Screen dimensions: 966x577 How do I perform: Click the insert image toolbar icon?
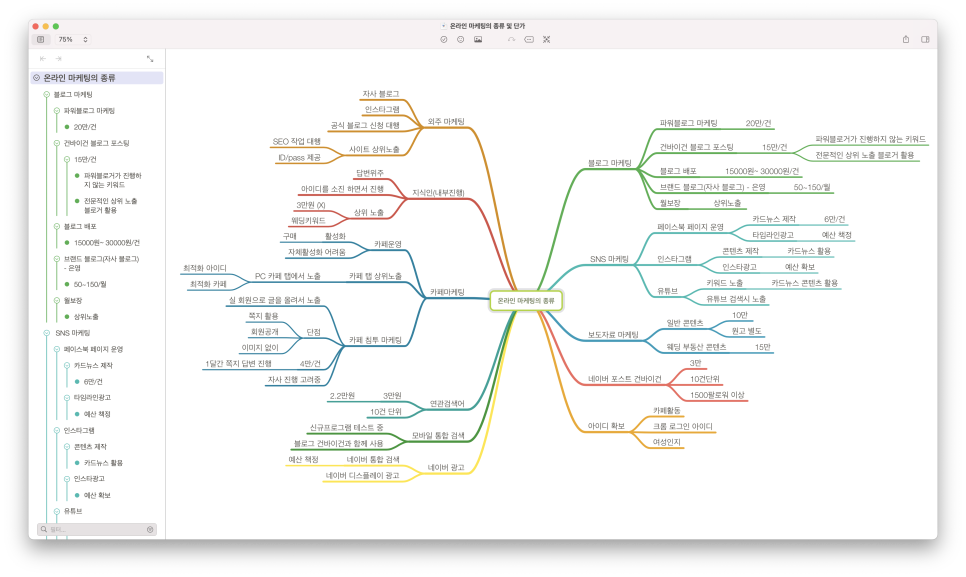click(x=478, y=39)
